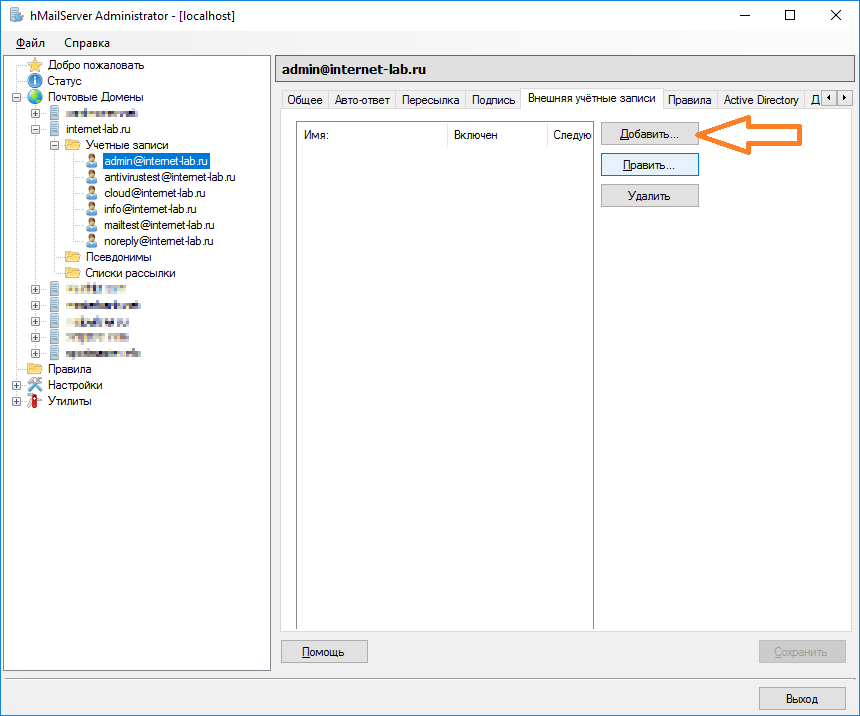Expand the Утилиты tree node

coord(16,401)
